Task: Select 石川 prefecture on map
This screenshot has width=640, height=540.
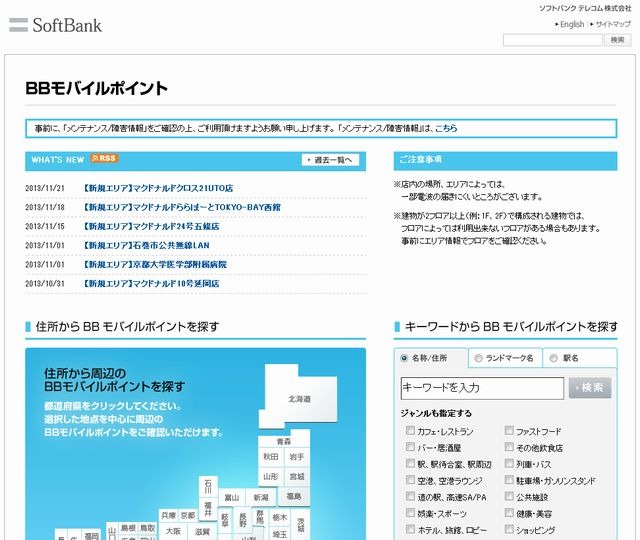Action: [208, 486]
